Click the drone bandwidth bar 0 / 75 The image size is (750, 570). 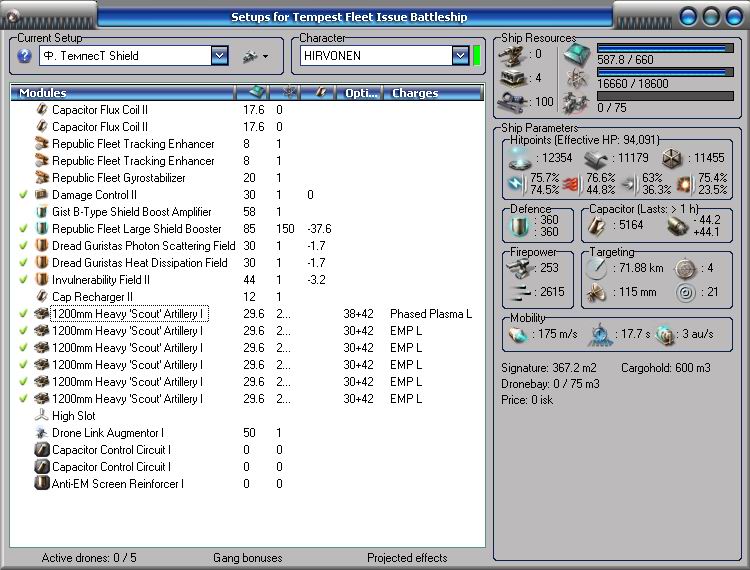pyautogui.click(x=665, y=96)
